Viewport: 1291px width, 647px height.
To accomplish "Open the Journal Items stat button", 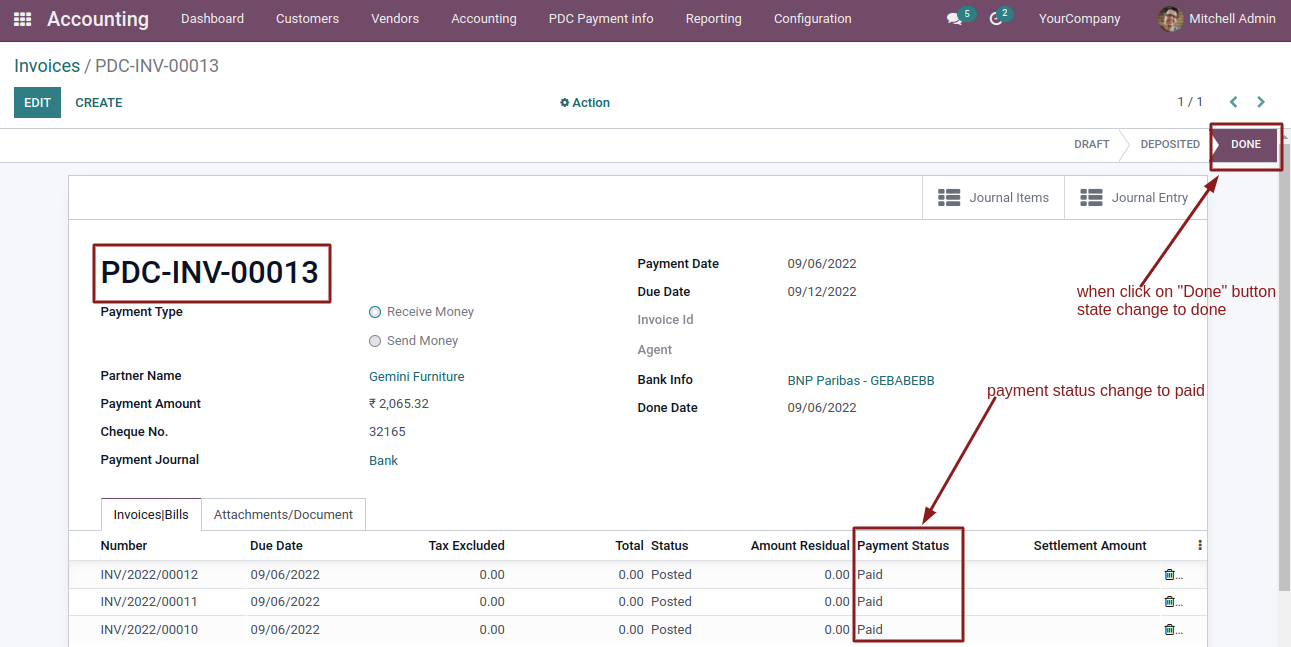I will tap(993, 198).
